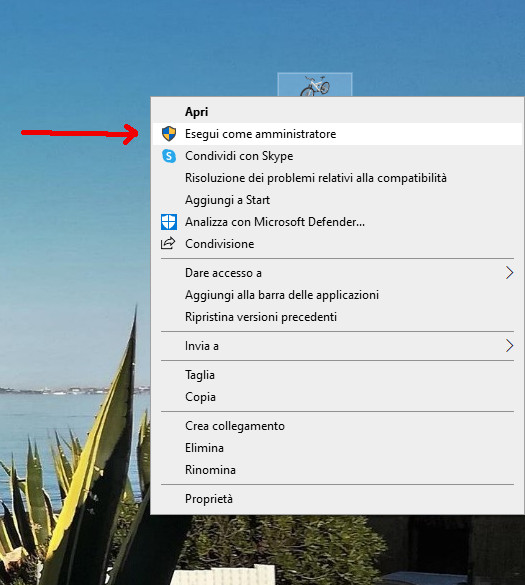Image resolution: width=525 pixels, height=585 pixels.
Task: Click the Skype logo icon
Action: tap(169, 156)
